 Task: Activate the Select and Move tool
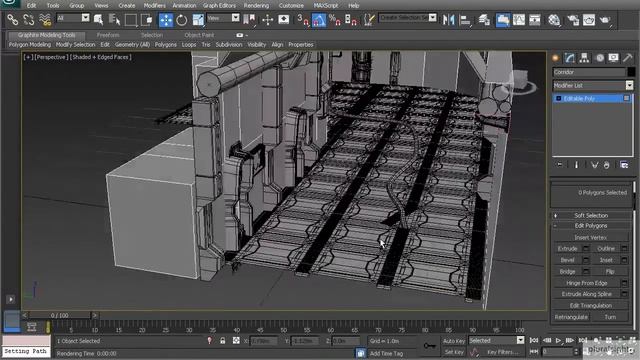tap(166, 20)
